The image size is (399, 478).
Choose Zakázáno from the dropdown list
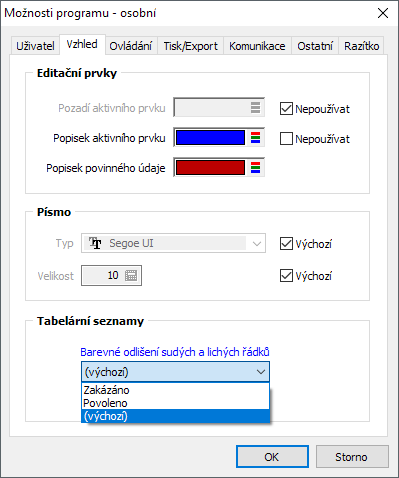click(x=175, y=390)
